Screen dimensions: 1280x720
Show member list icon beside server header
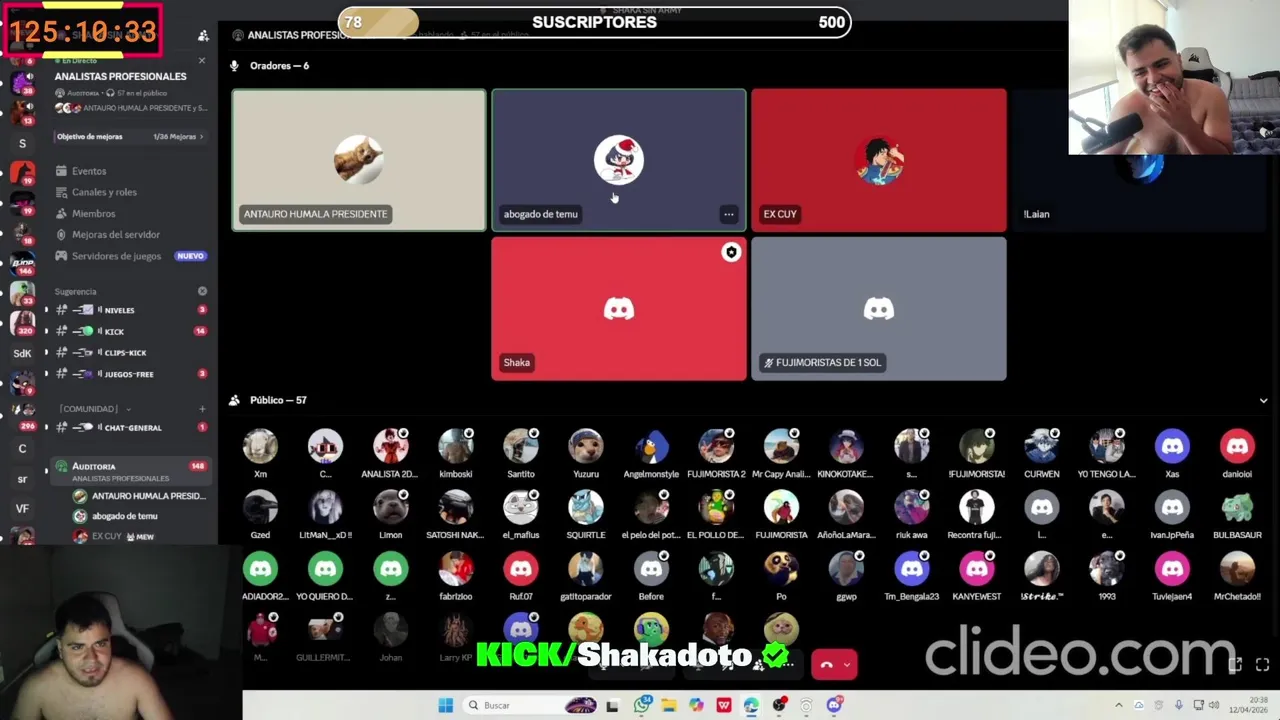click(203, 35)
